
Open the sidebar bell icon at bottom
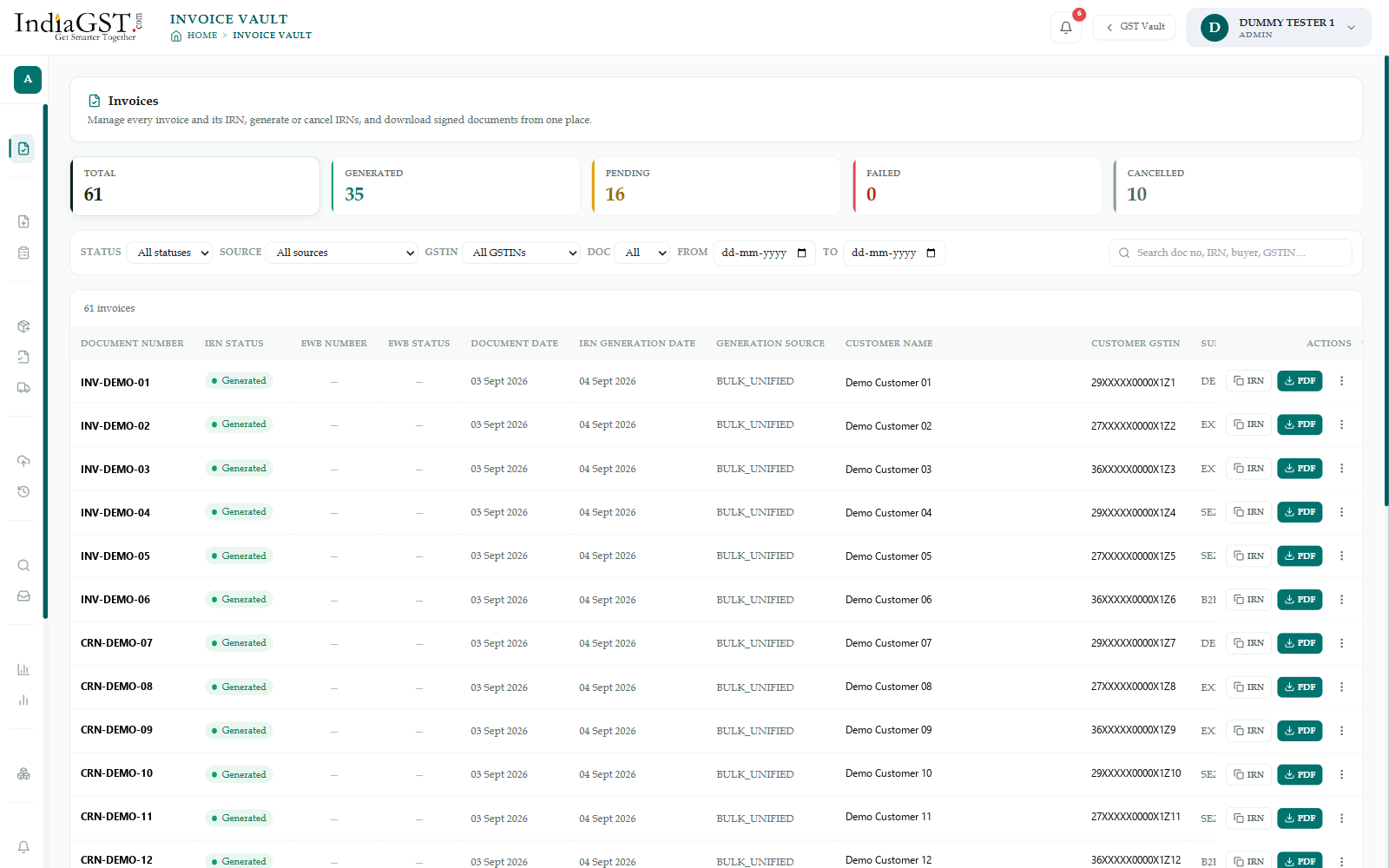click(23, 846)
